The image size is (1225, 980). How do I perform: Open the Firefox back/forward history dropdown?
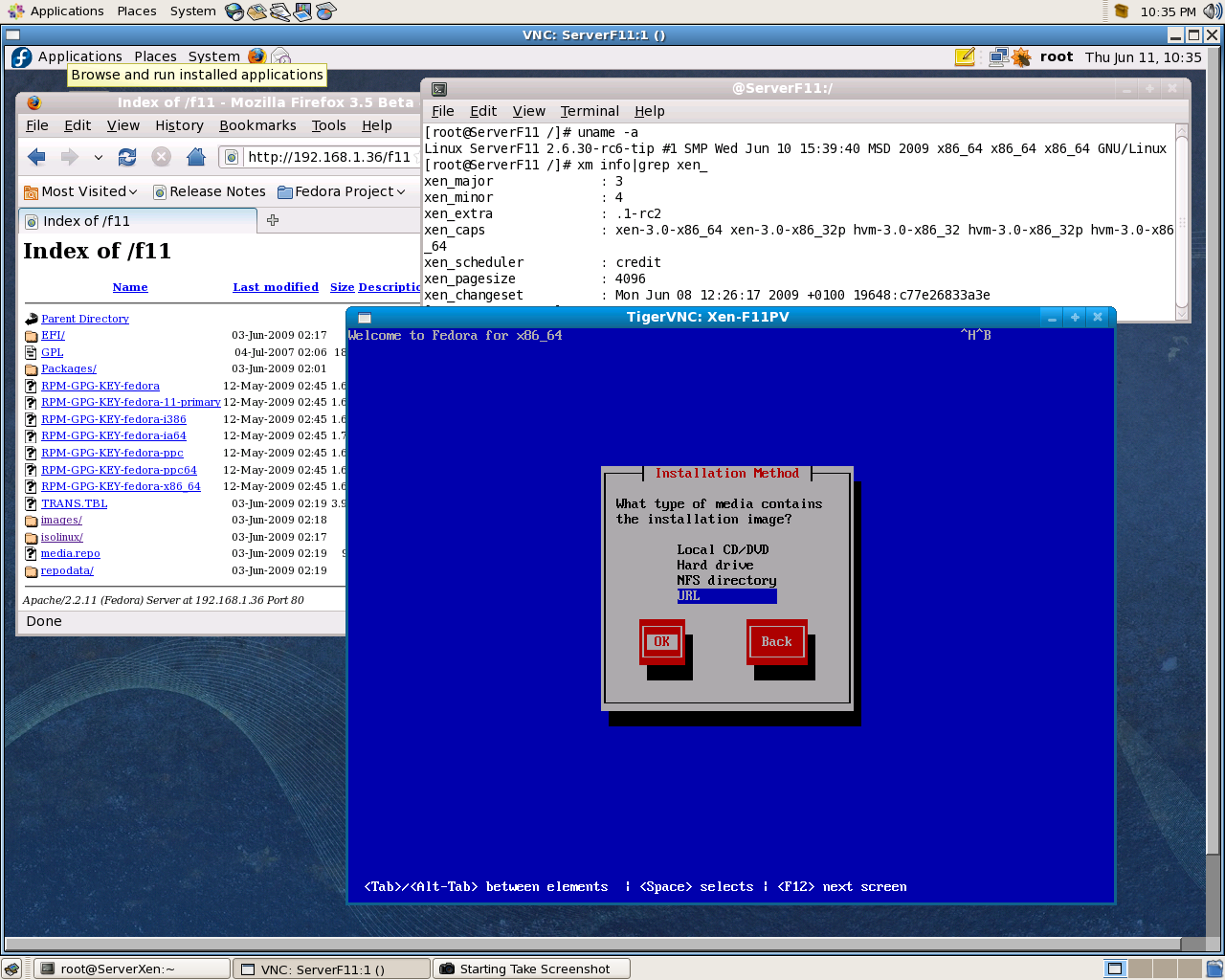pos(98,158)
